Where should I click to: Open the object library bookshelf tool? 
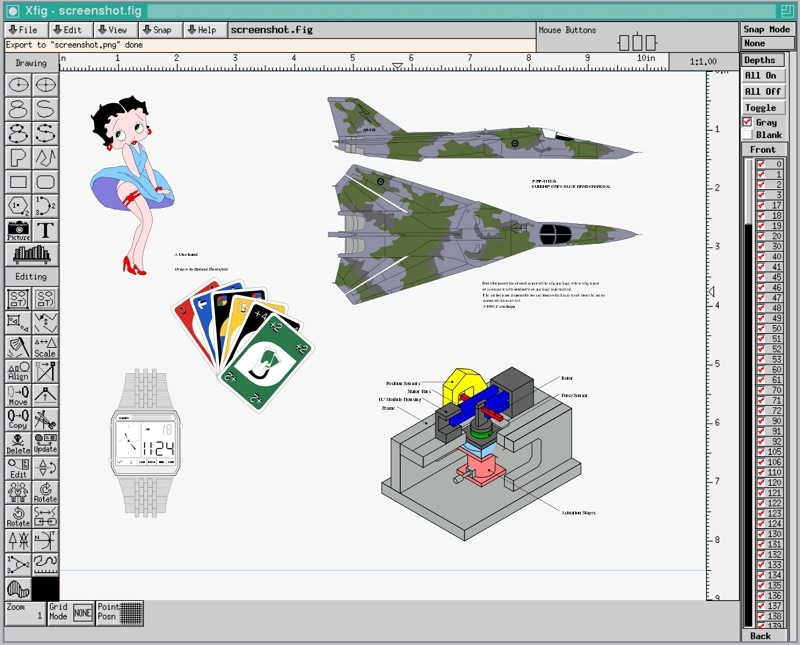point(32,255)
